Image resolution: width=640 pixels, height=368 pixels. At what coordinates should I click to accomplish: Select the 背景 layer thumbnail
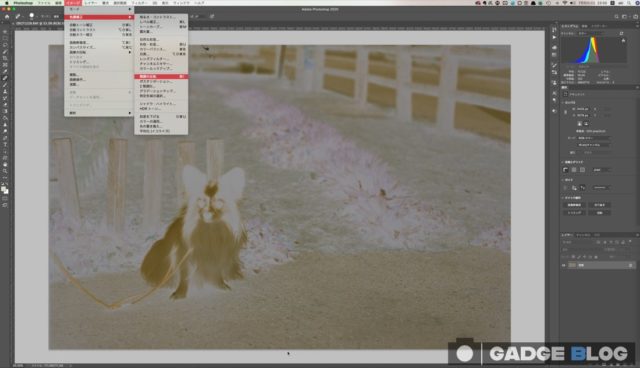pyautogui.click(x=572, y=265)
